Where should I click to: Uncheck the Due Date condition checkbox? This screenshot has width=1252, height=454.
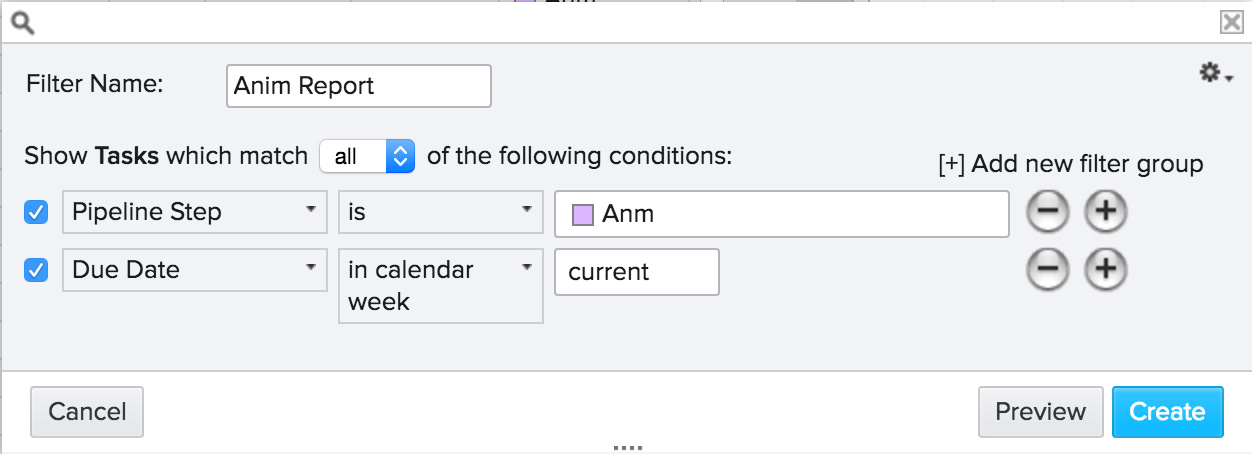(36, 270)
